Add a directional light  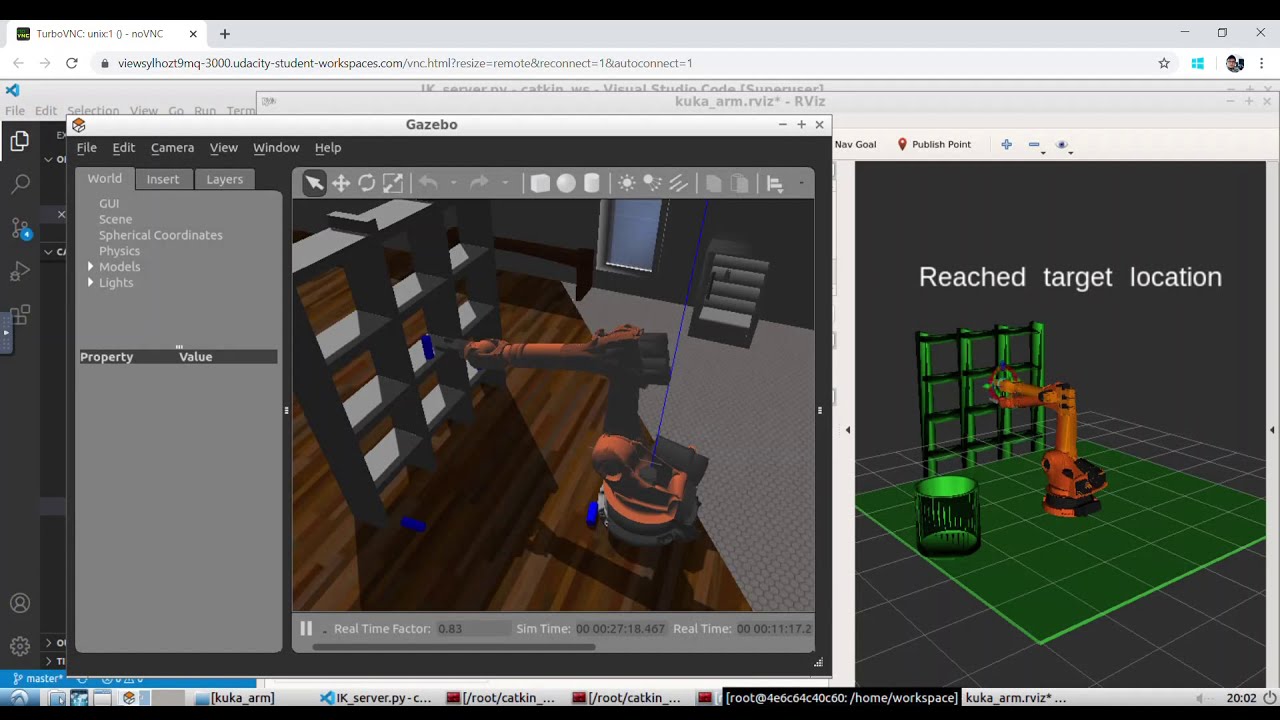pyautogui.click(x=679, y=183)
